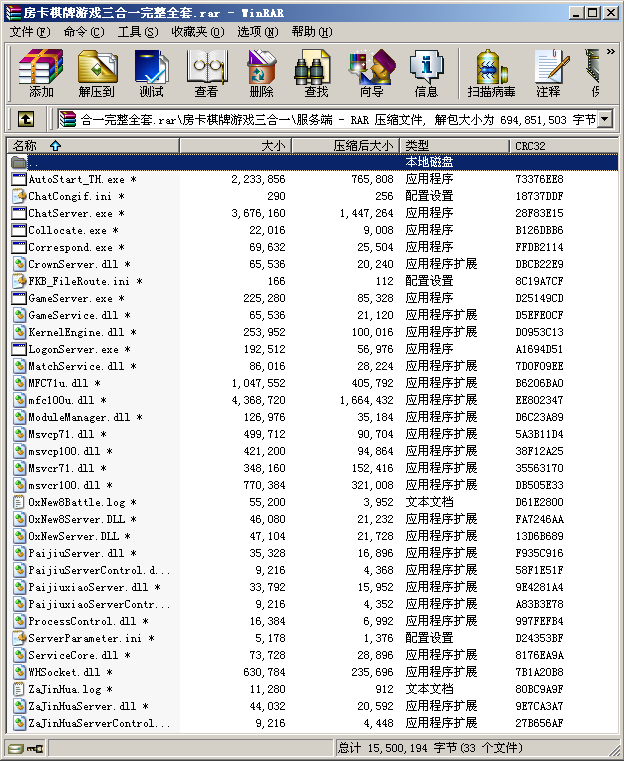The width and height of the screenshot is (624, 761).
Task: Select ServerParameter.ini in the list
Action: click(x=84, y=638)
